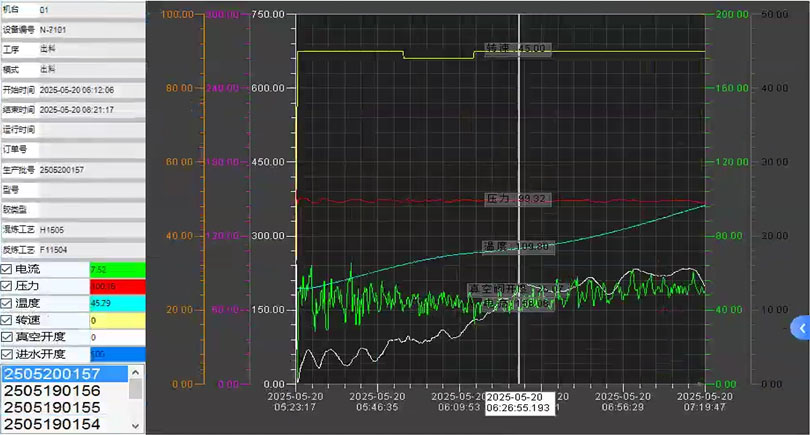Viewport: 810px width, 435px height.
Task: Click the green 电流 color swatch
Action: [117, 270]
